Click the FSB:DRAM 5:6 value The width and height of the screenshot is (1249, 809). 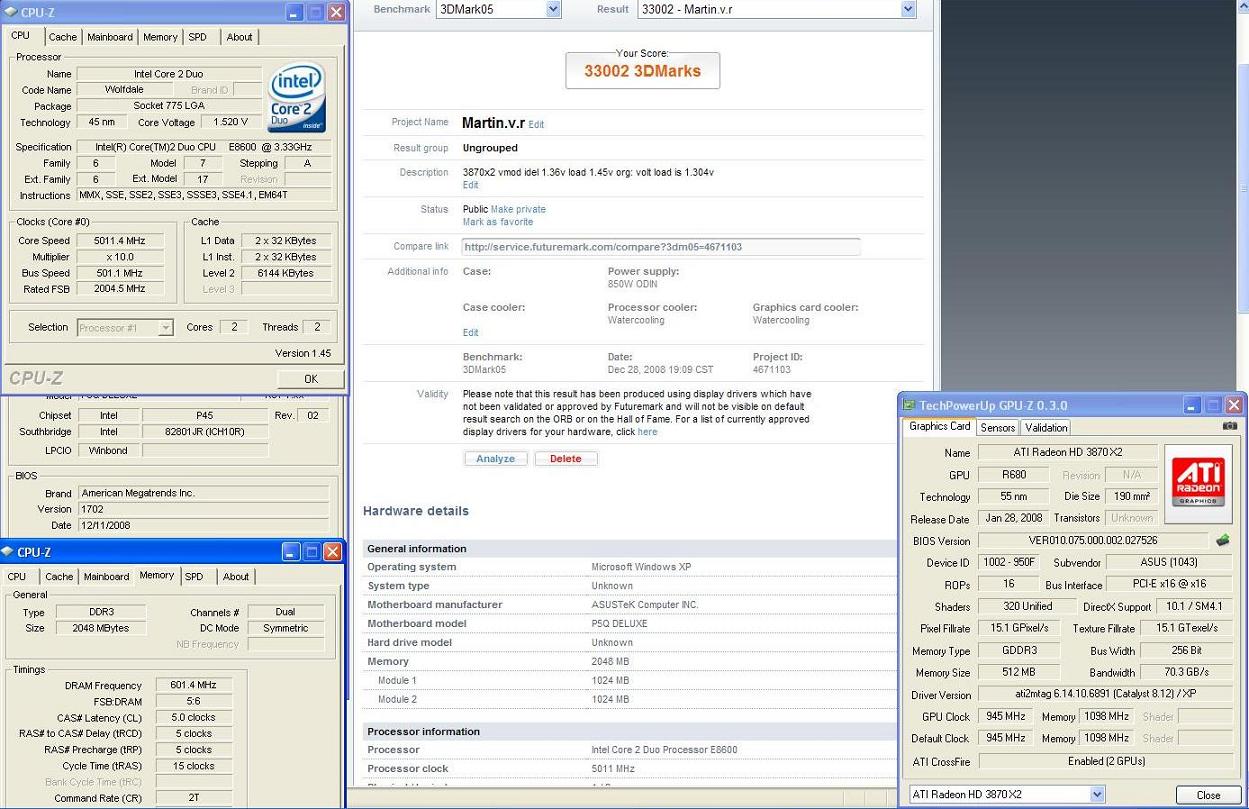194,702
